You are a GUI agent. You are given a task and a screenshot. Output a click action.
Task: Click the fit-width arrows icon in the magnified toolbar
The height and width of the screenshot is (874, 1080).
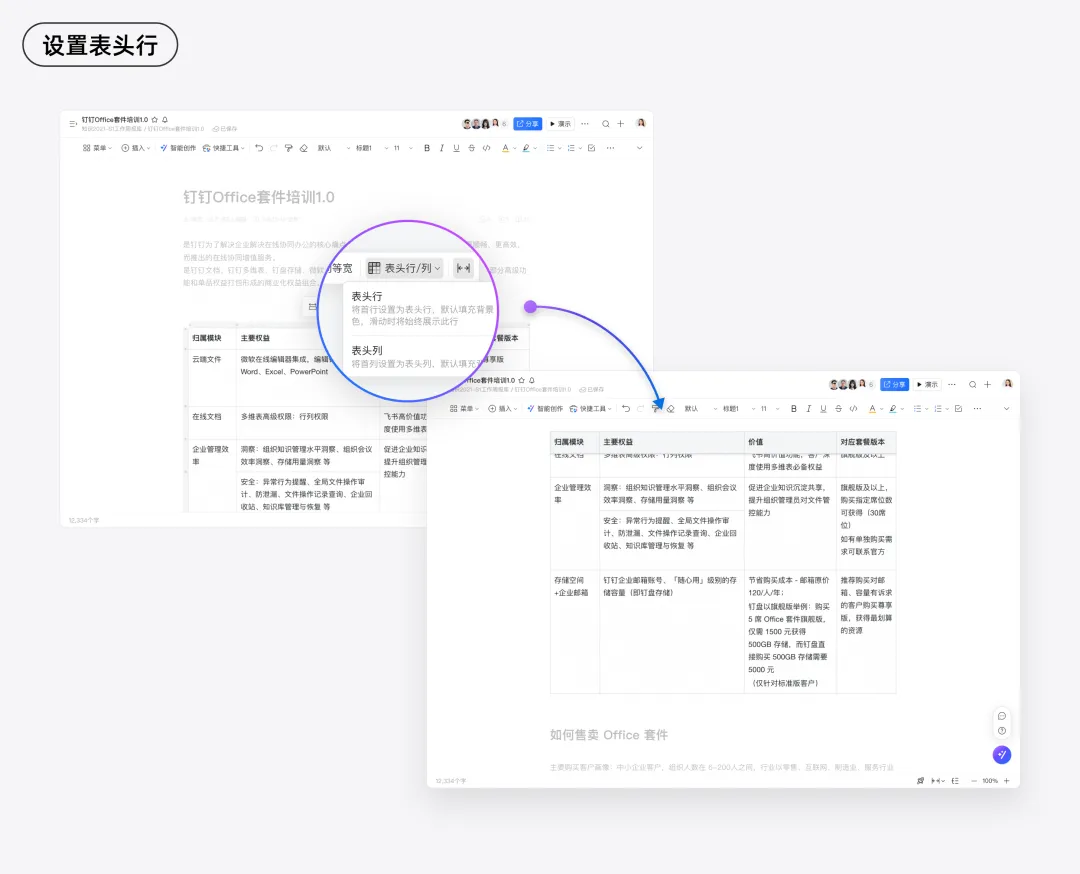click(464, 268)
